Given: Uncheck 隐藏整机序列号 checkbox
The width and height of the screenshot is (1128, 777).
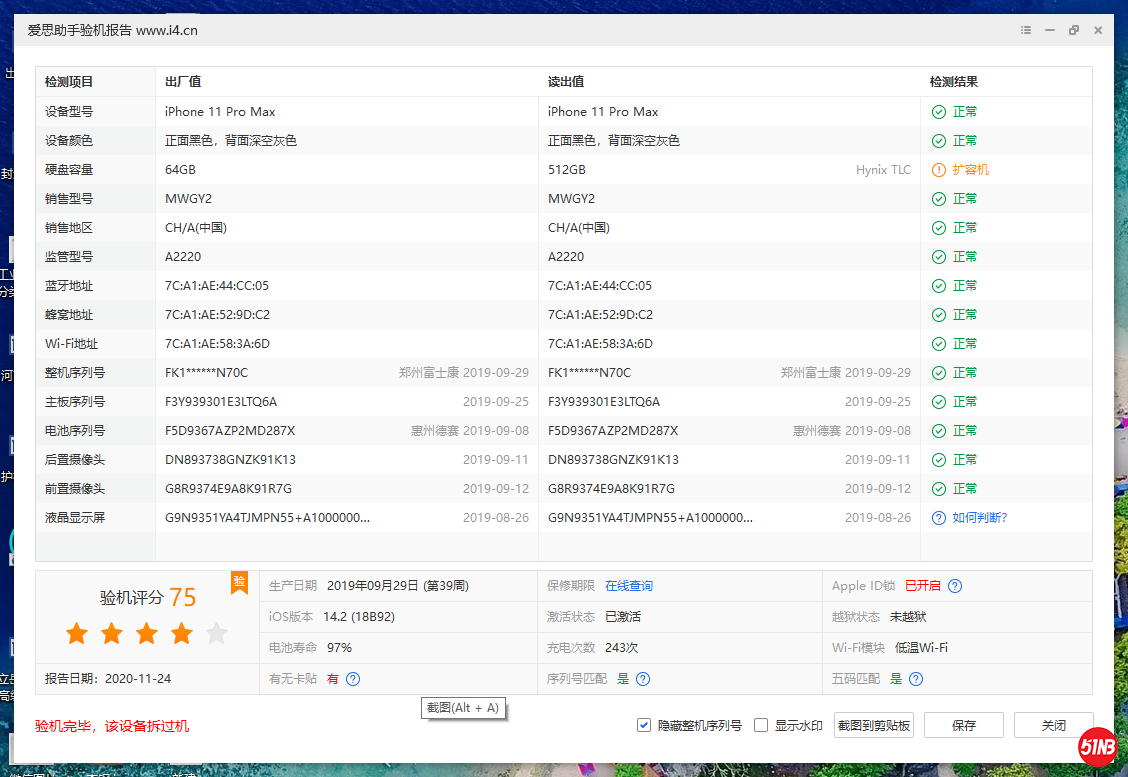Looking at the screenshot, I should [644, 725].
